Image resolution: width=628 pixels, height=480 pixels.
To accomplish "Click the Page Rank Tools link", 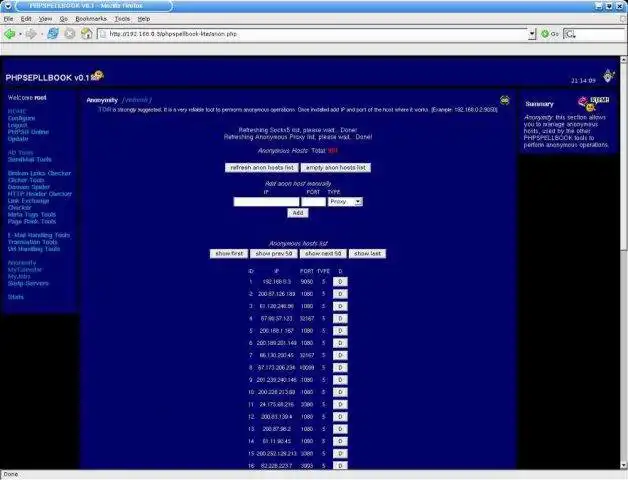I will (x=32, y=221).
